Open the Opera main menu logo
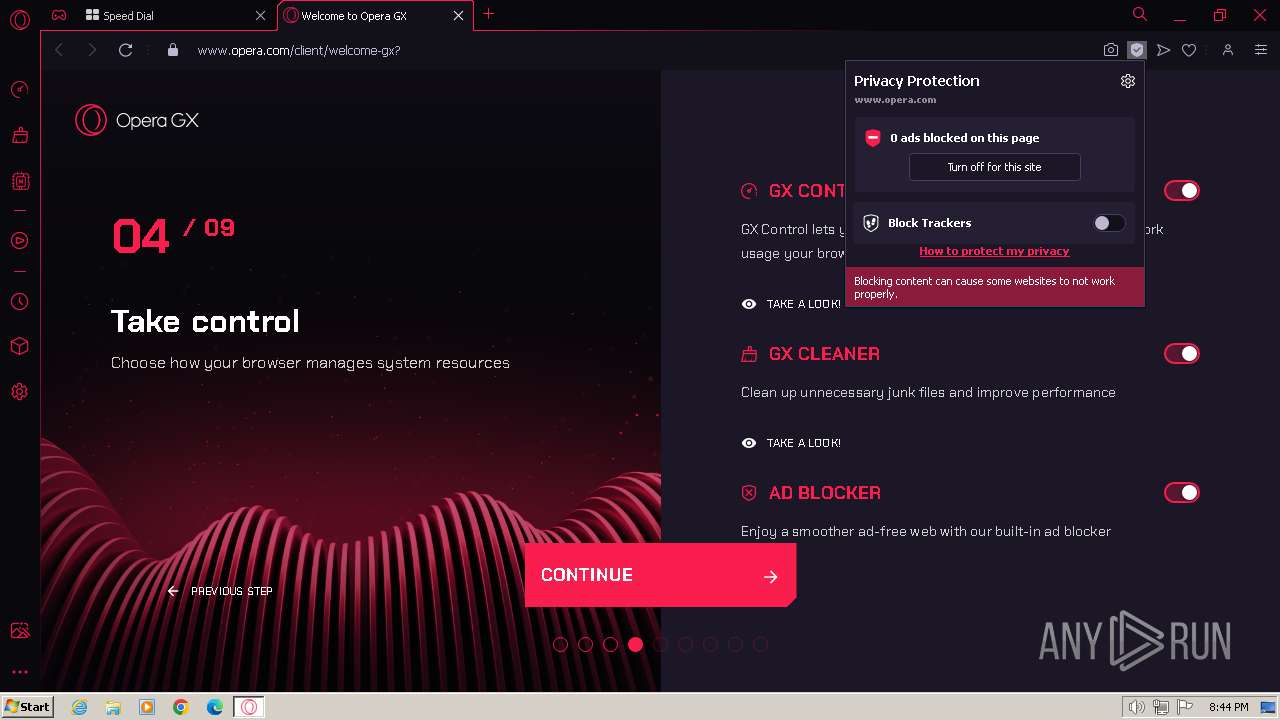The image size is (1280, 720). click(x=19, y=19)
